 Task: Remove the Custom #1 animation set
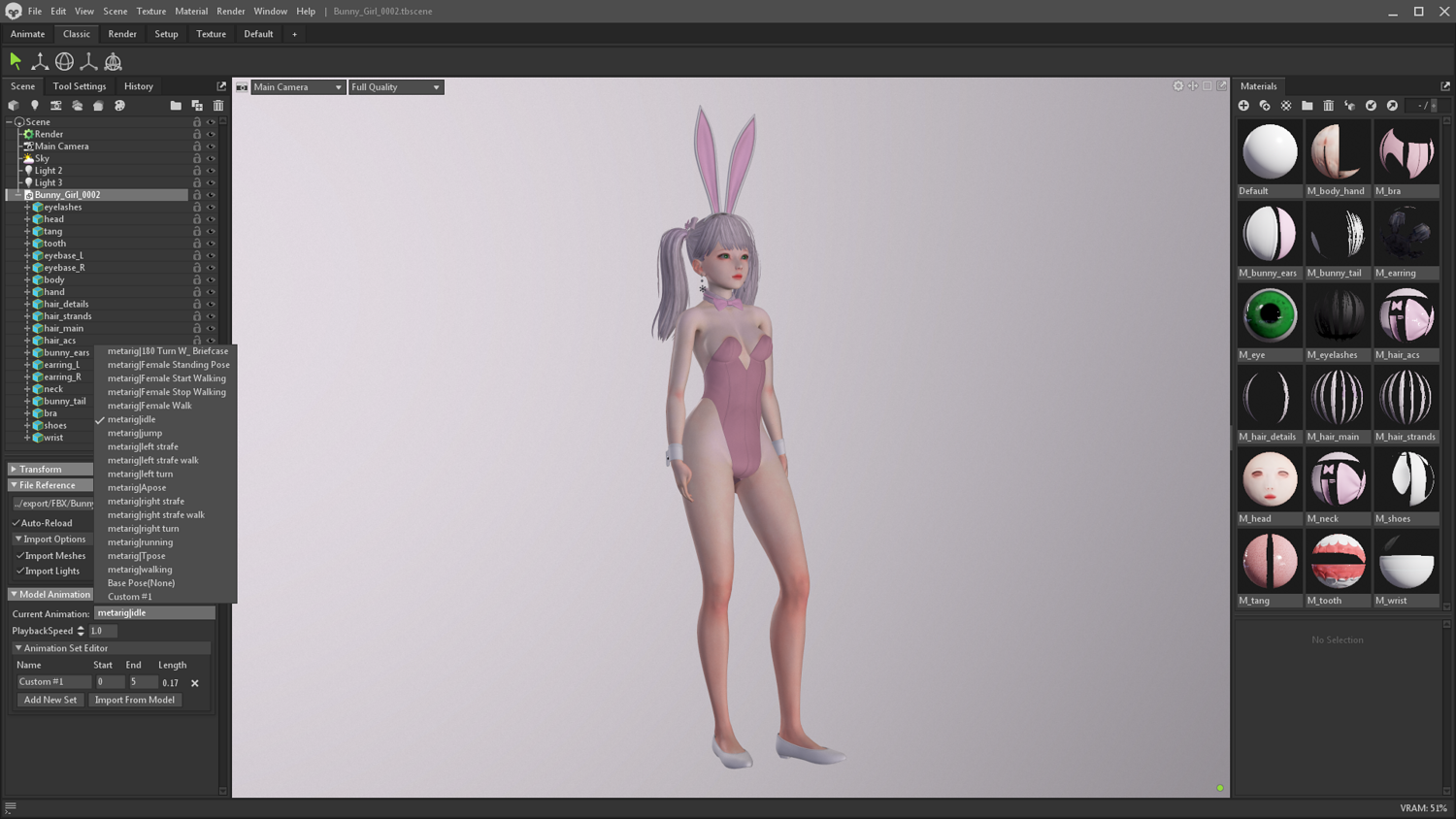pos(195,683)
